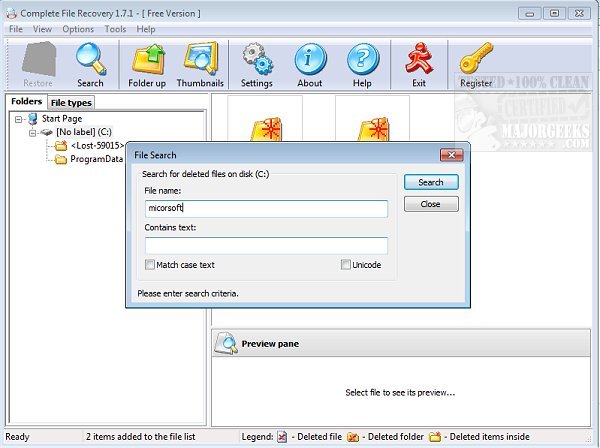Select the C: drive icon in tree

[x=46, y=132]
